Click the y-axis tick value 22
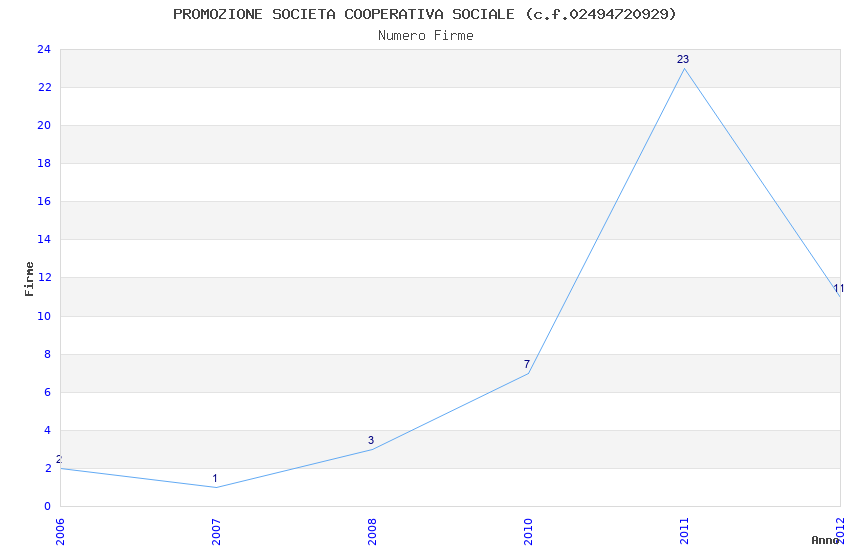The width and height of the screenshot is (850, 550). pos(44,88)
